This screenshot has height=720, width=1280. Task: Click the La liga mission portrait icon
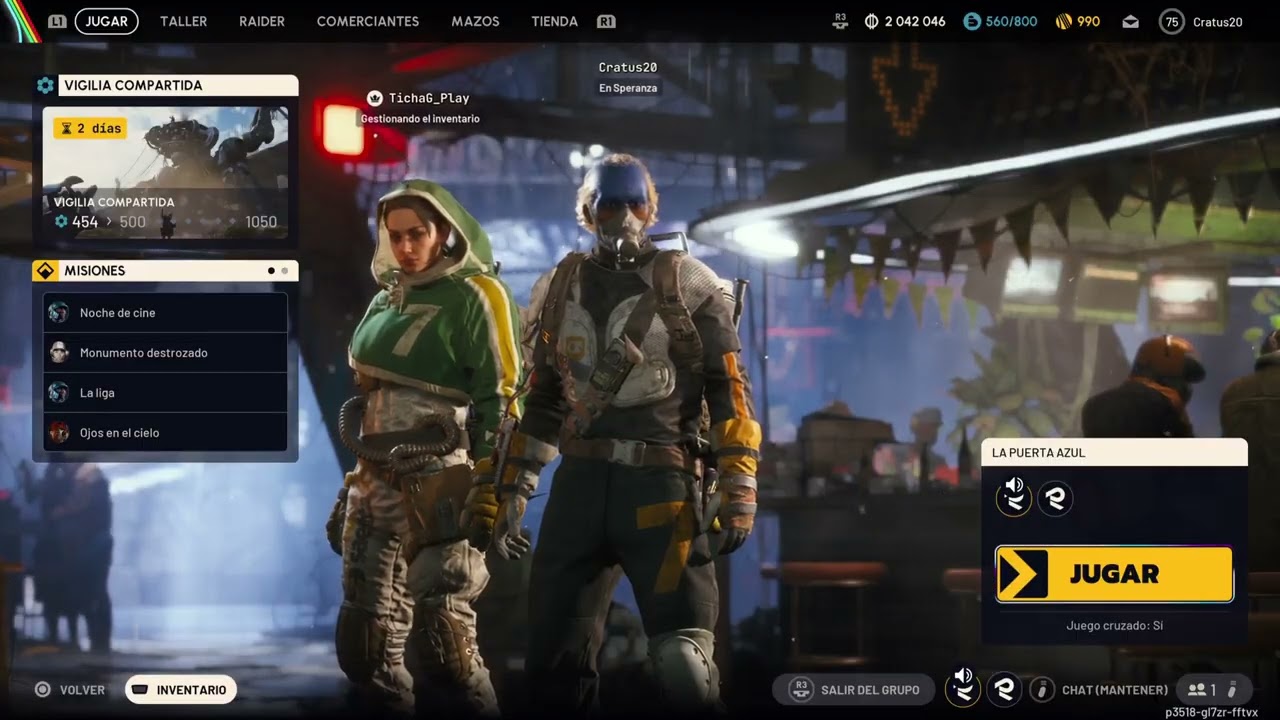pyautogui.click(x=59, y=393)
